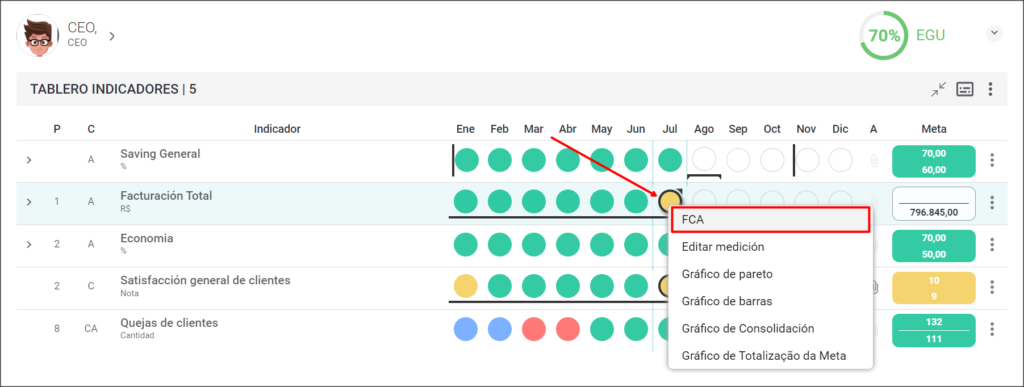The image size is (1024, 387).
Task: Click the CEO avatar picture
Action: pos(38,36)
